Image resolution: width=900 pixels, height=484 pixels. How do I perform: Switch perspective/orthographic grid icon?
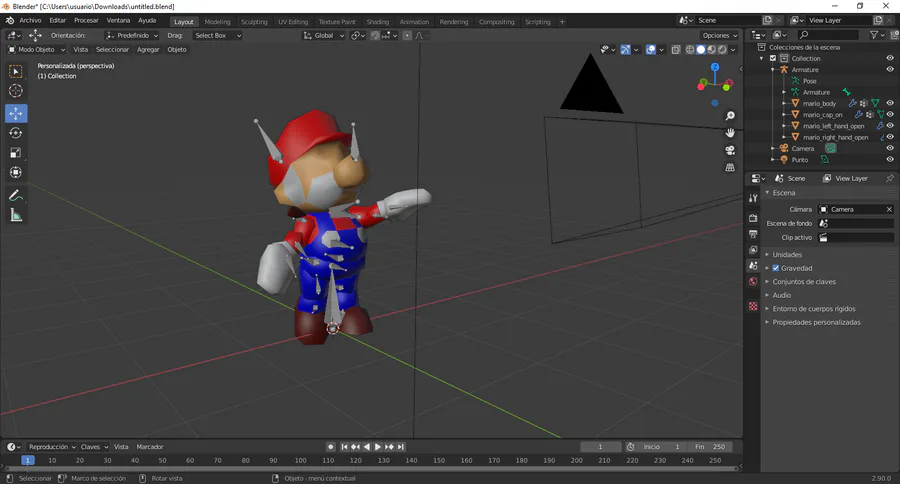point(730,167)
